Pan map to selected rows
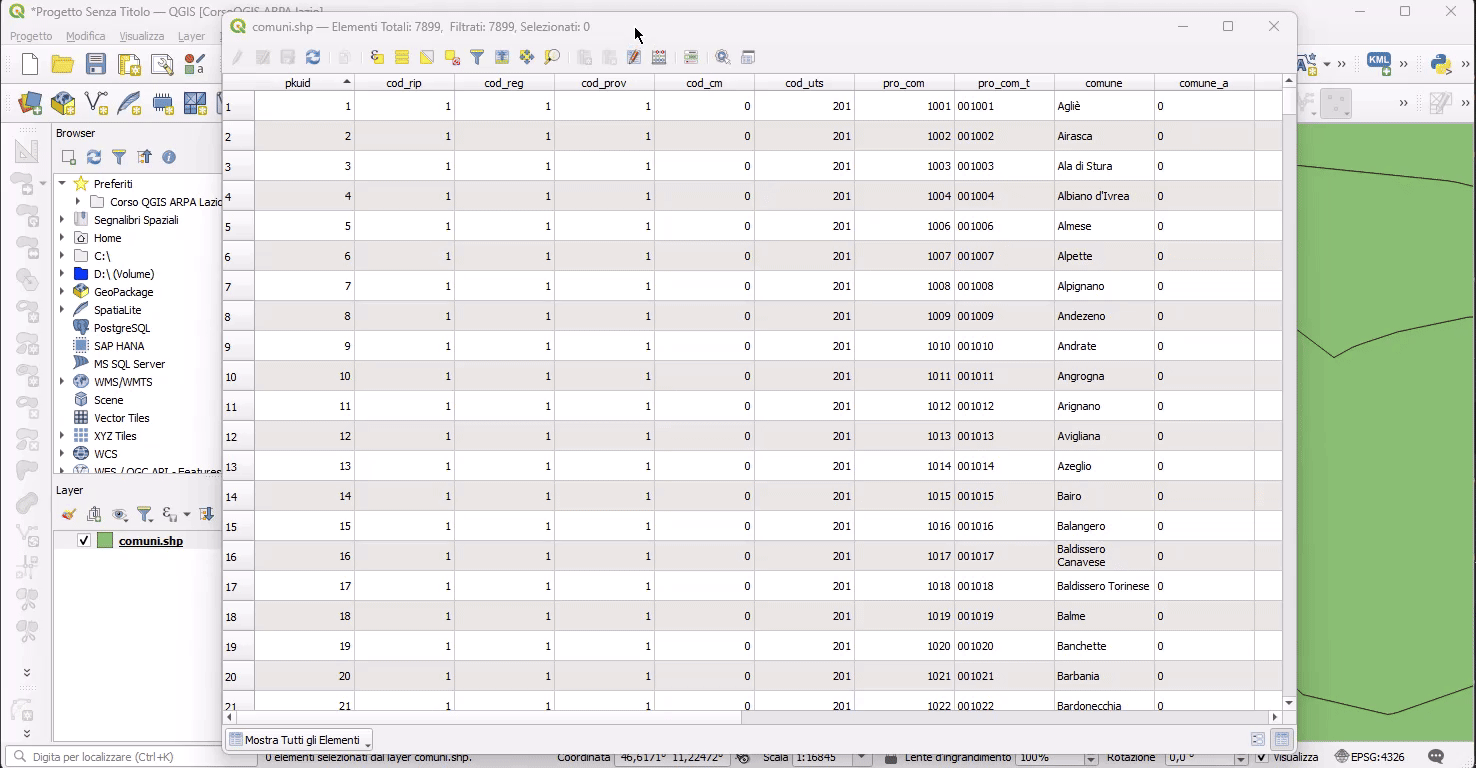Screen dimensions: 1476x768 tap(527, 58)
